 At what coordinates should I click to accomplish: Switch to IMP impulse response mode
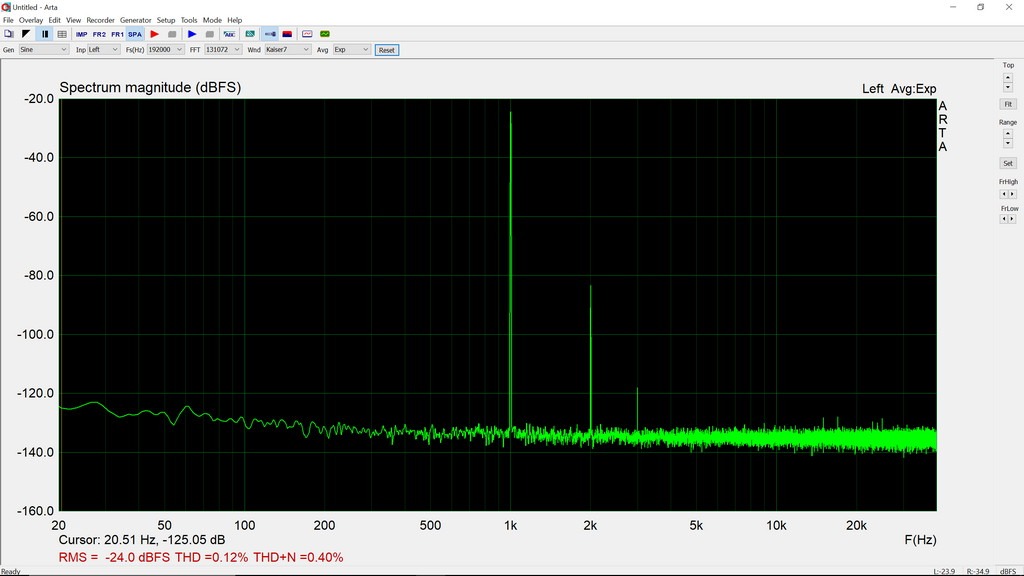coord(82,34)
